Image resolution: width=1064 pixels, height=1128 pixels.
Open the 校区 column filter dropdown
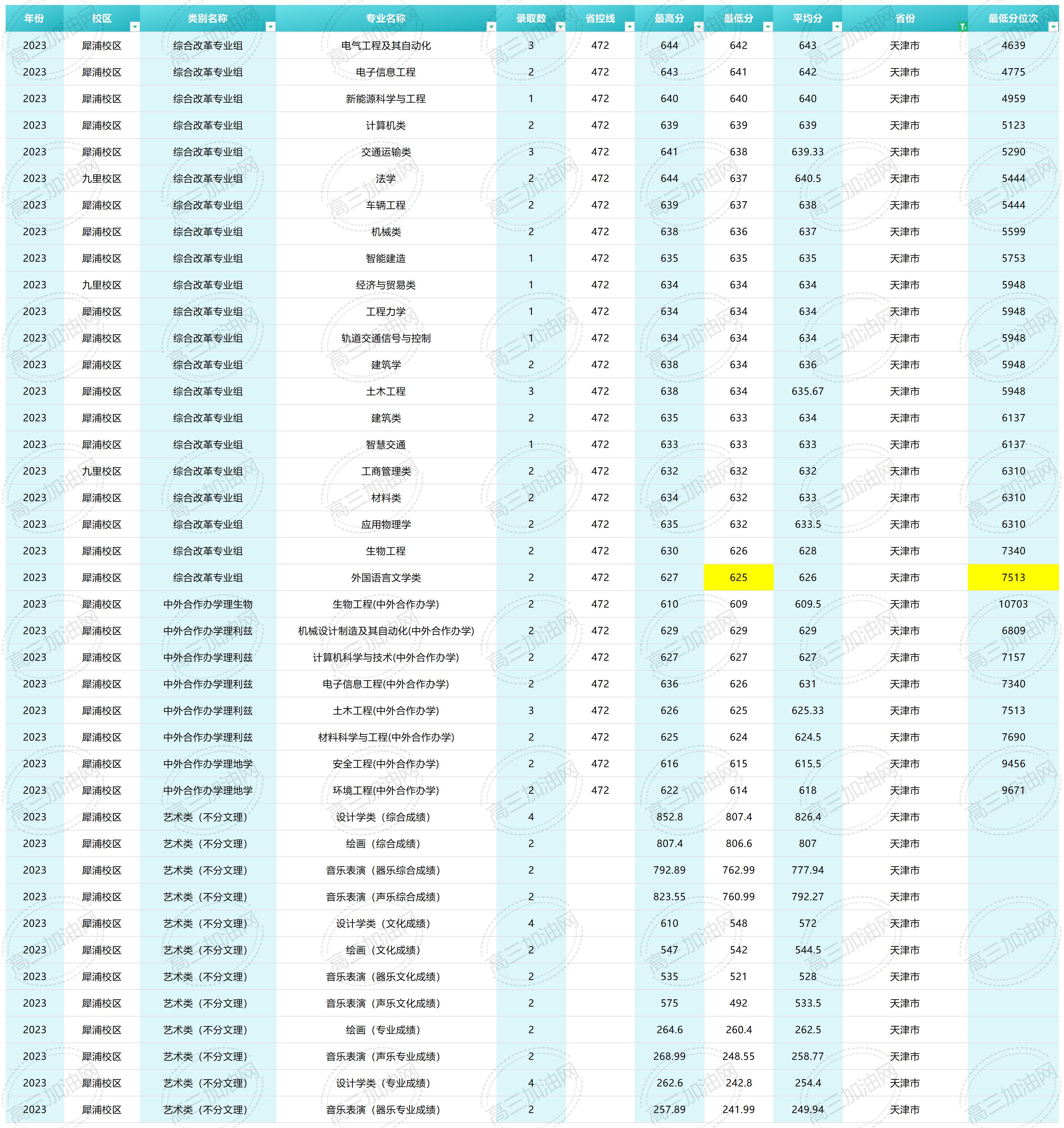click(134, 27)
